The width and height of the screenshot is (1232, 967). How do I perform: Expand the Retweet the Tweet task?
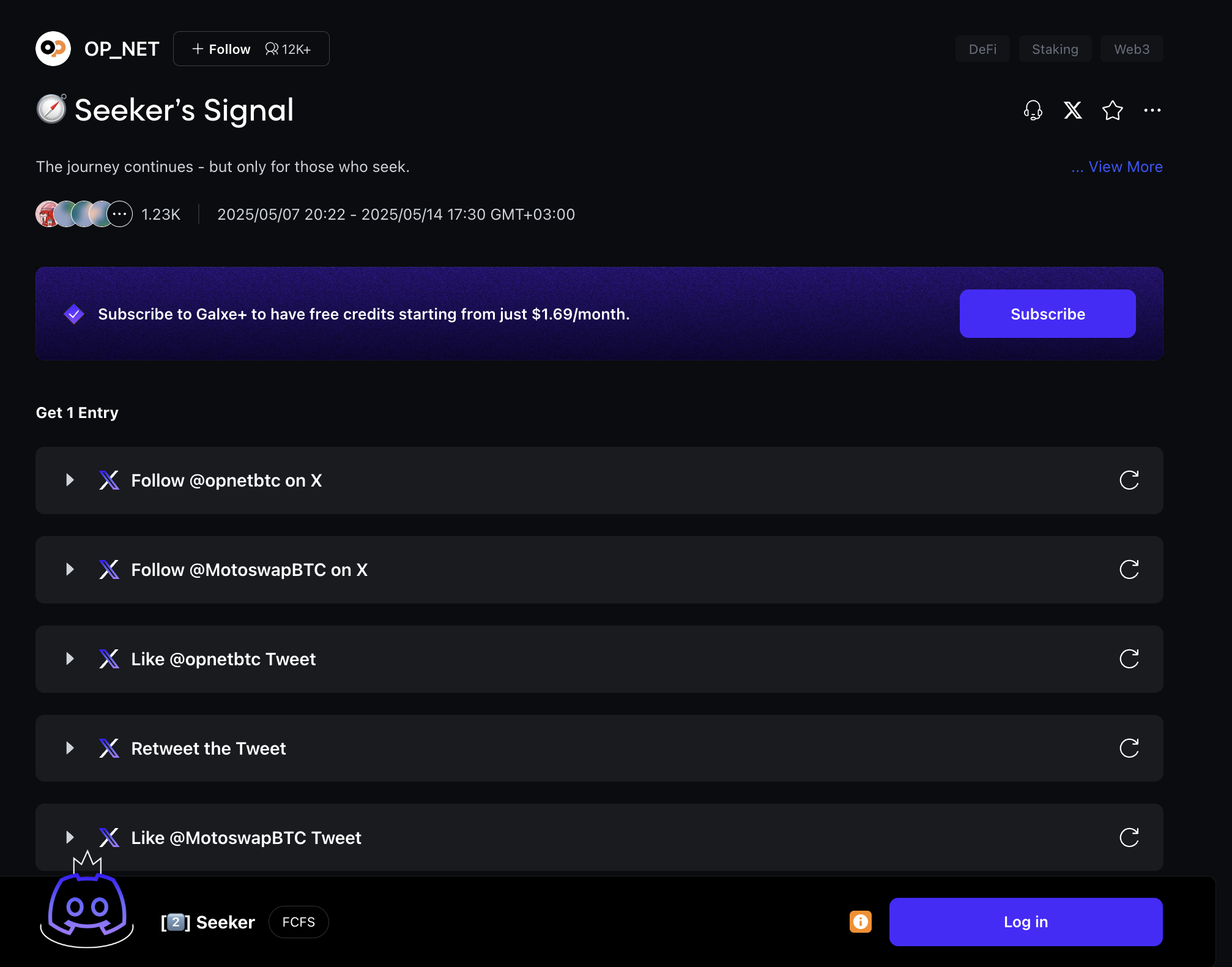[70, 748]
